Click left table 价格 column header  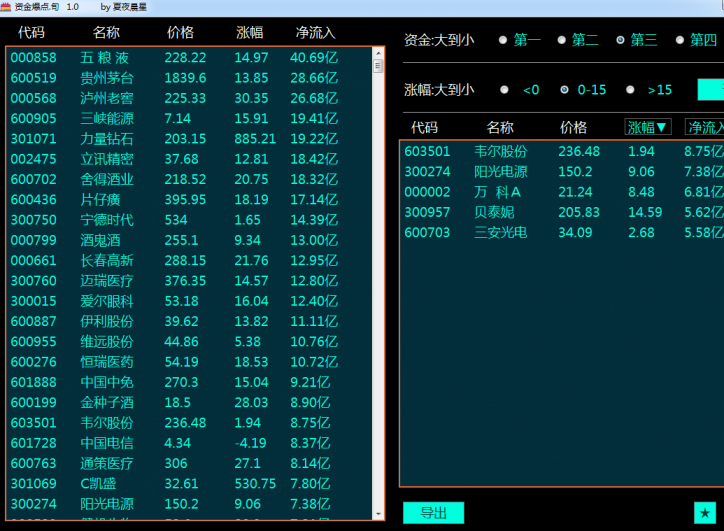point(181,32)
